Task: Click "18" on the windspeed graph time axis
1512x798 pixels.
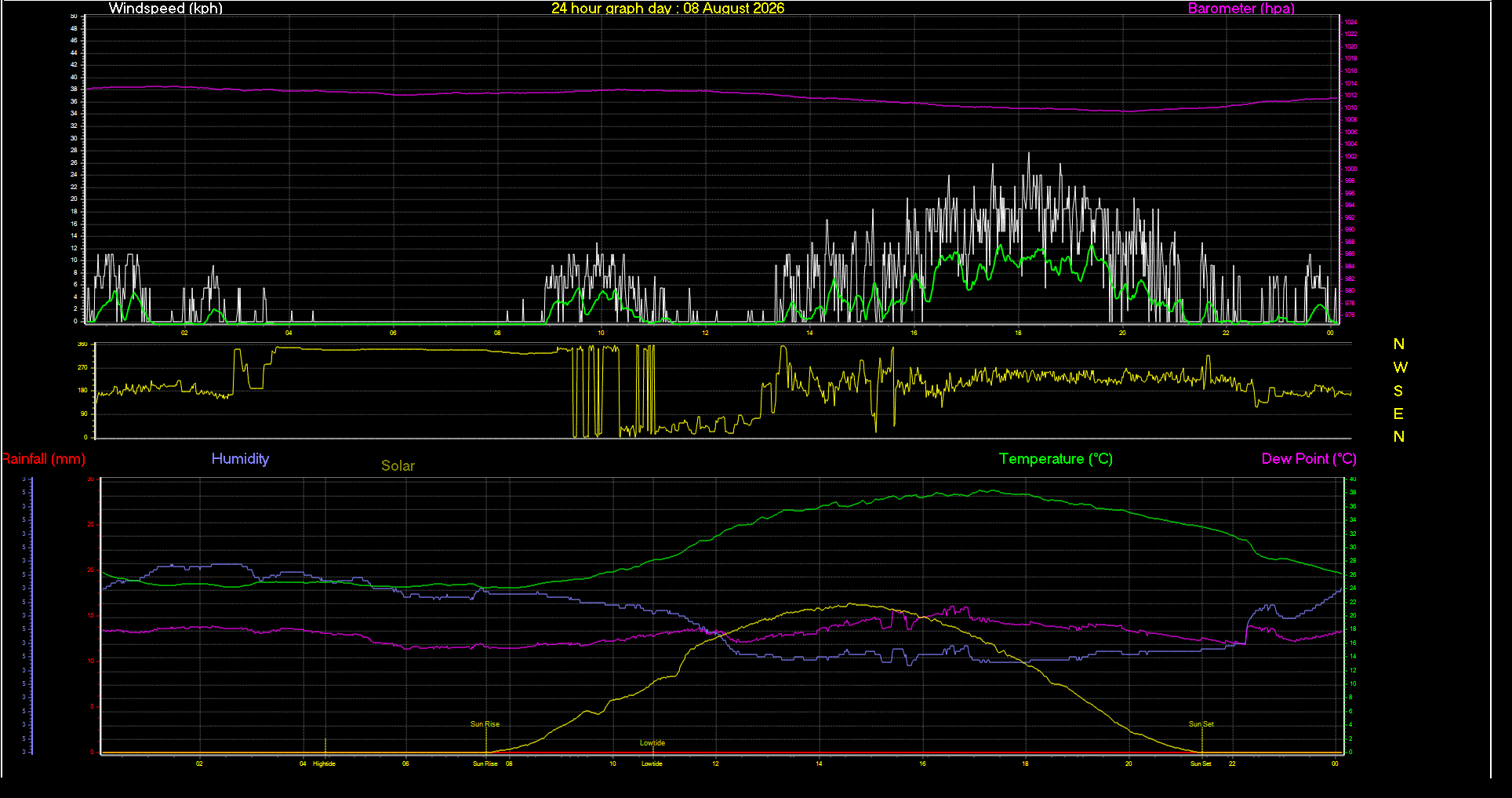Action: [x=1018, y=333]
